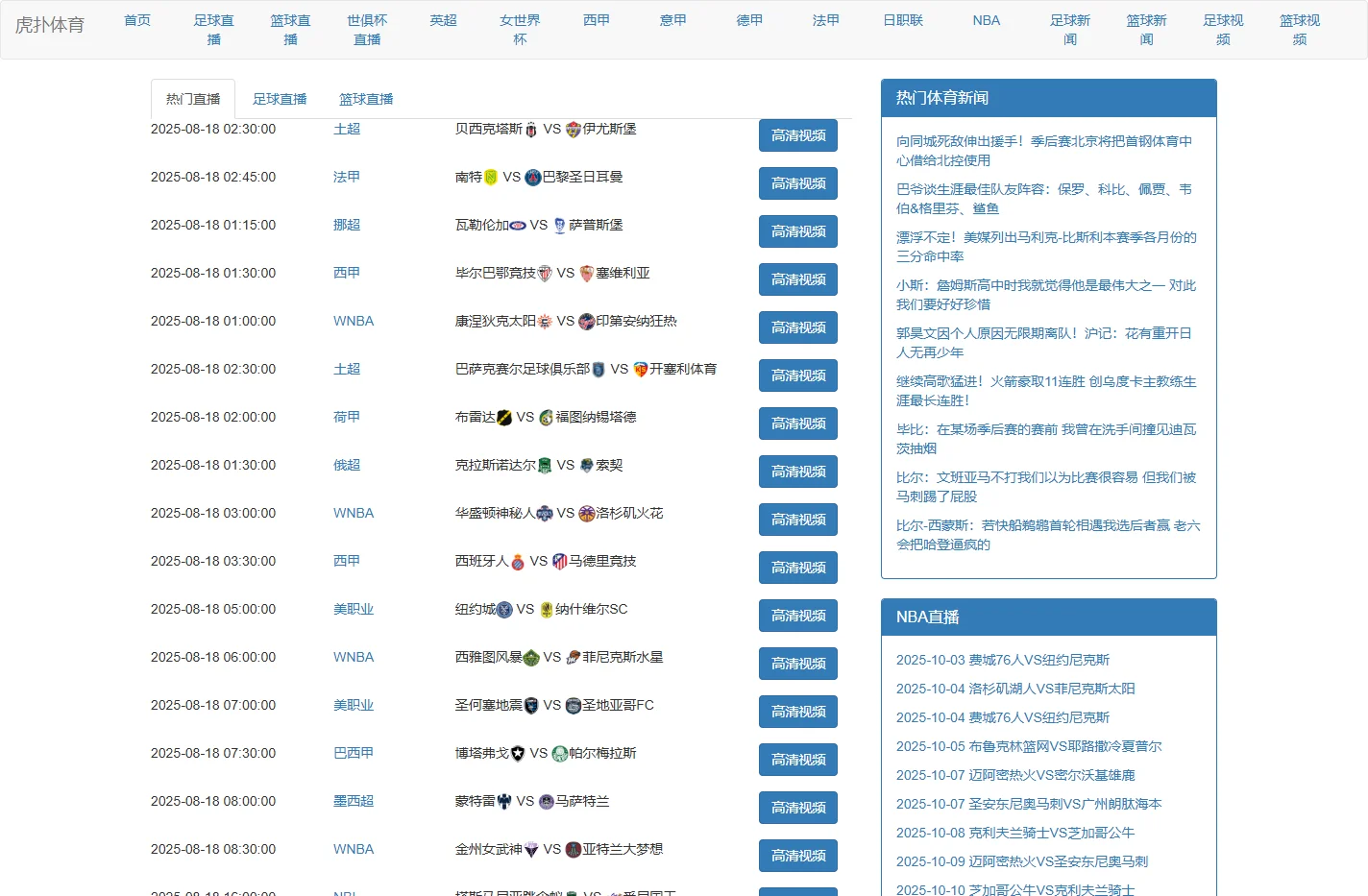Click the Paris Saint-Germain team logo
The height and width of the screenshot is (896, 1368).
533,178
